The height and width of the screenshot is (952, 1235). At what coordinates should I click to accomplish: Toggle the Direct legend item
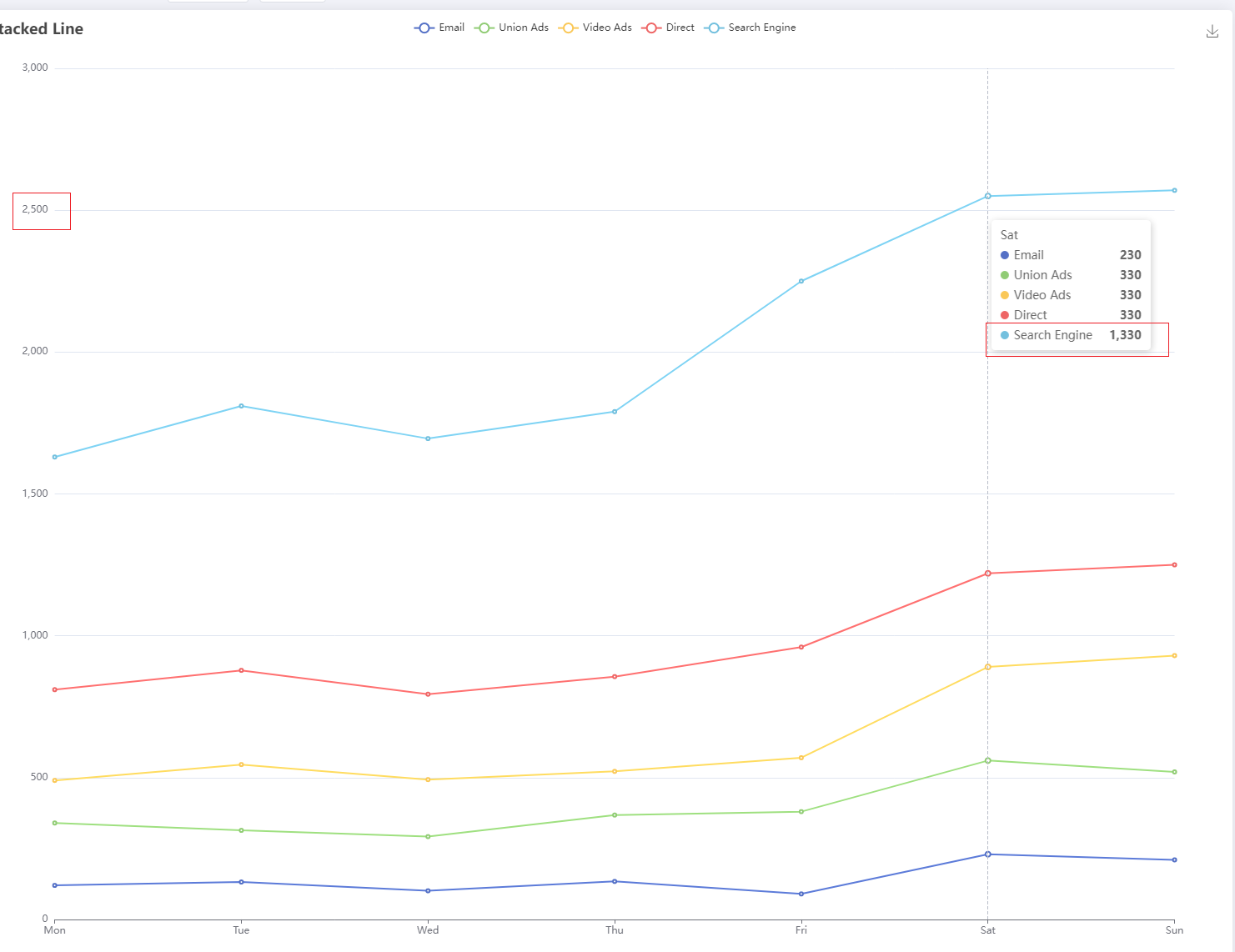[x=668, y=28]
